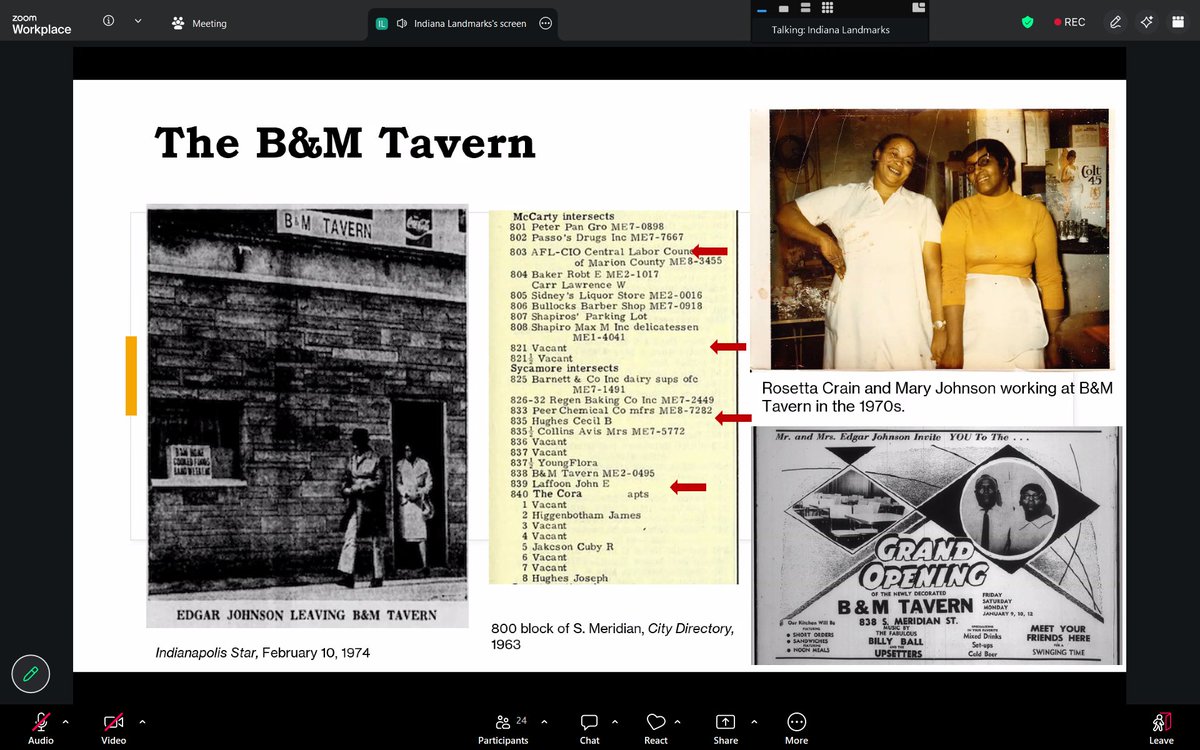Viewport: 1200px width, 750px height.
Task: Click the 838 B&M Tavern ME2-0495 directory line
Action: (582, 473)
